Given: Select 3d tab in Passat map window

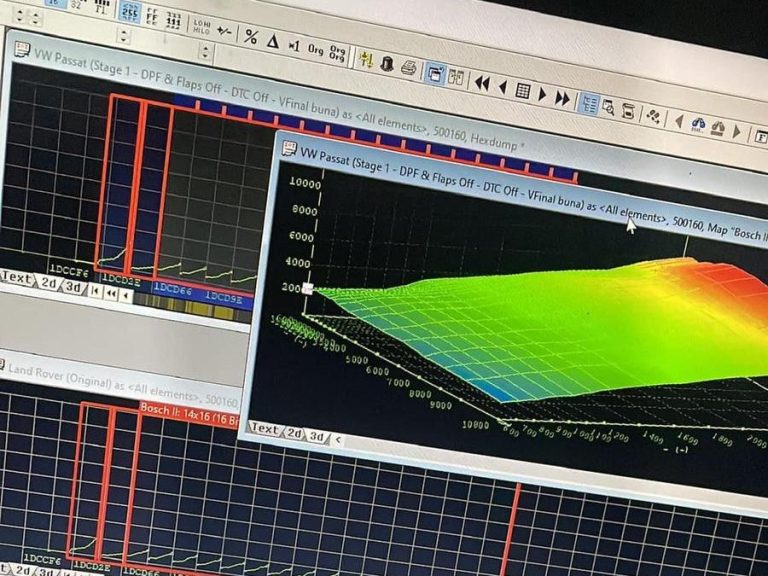Looking at the screenshot, I should point(317,436).
